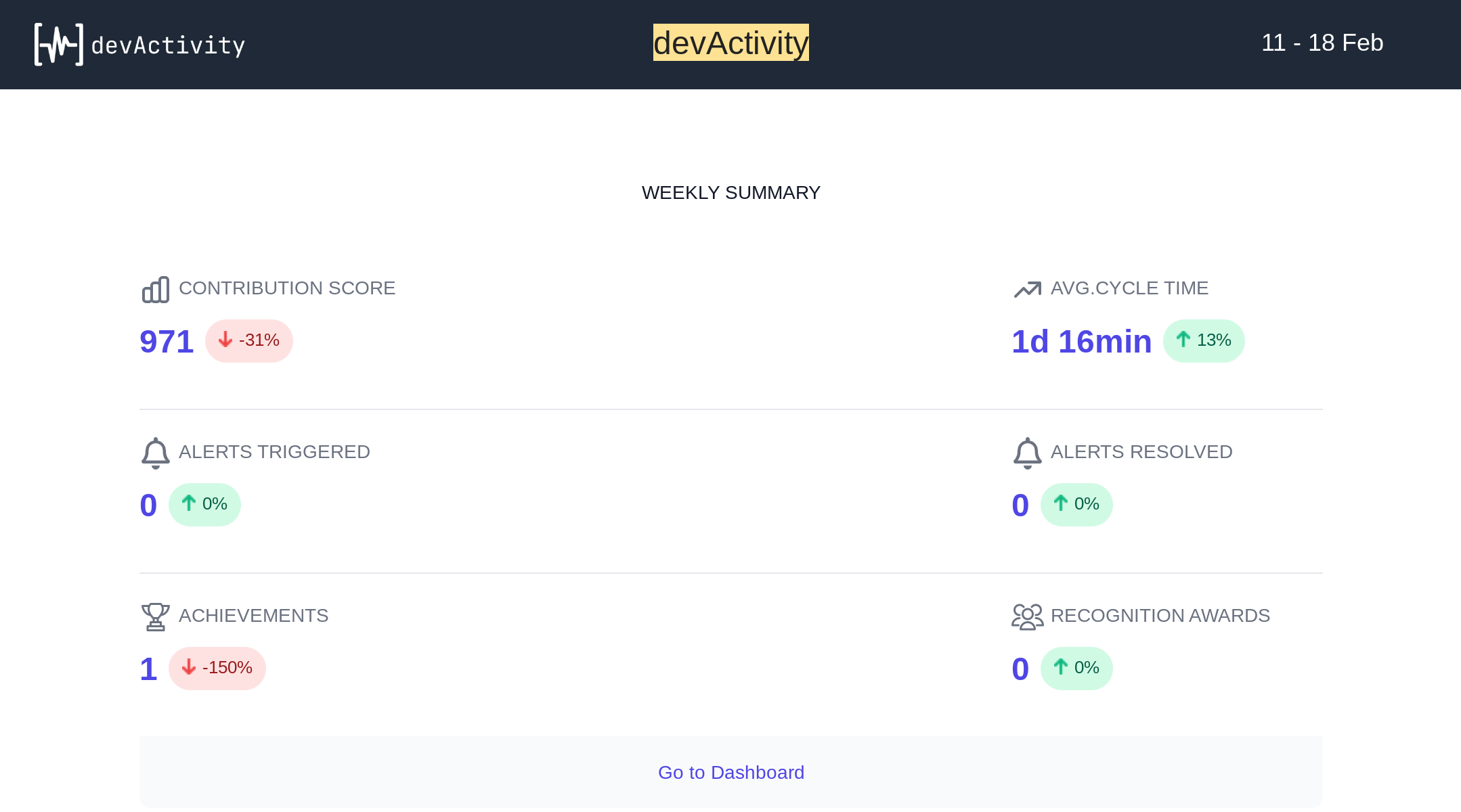Screen dimensions: 1461x812
Task: Click the highlighted devActivity header title
Action: [730, 43]
